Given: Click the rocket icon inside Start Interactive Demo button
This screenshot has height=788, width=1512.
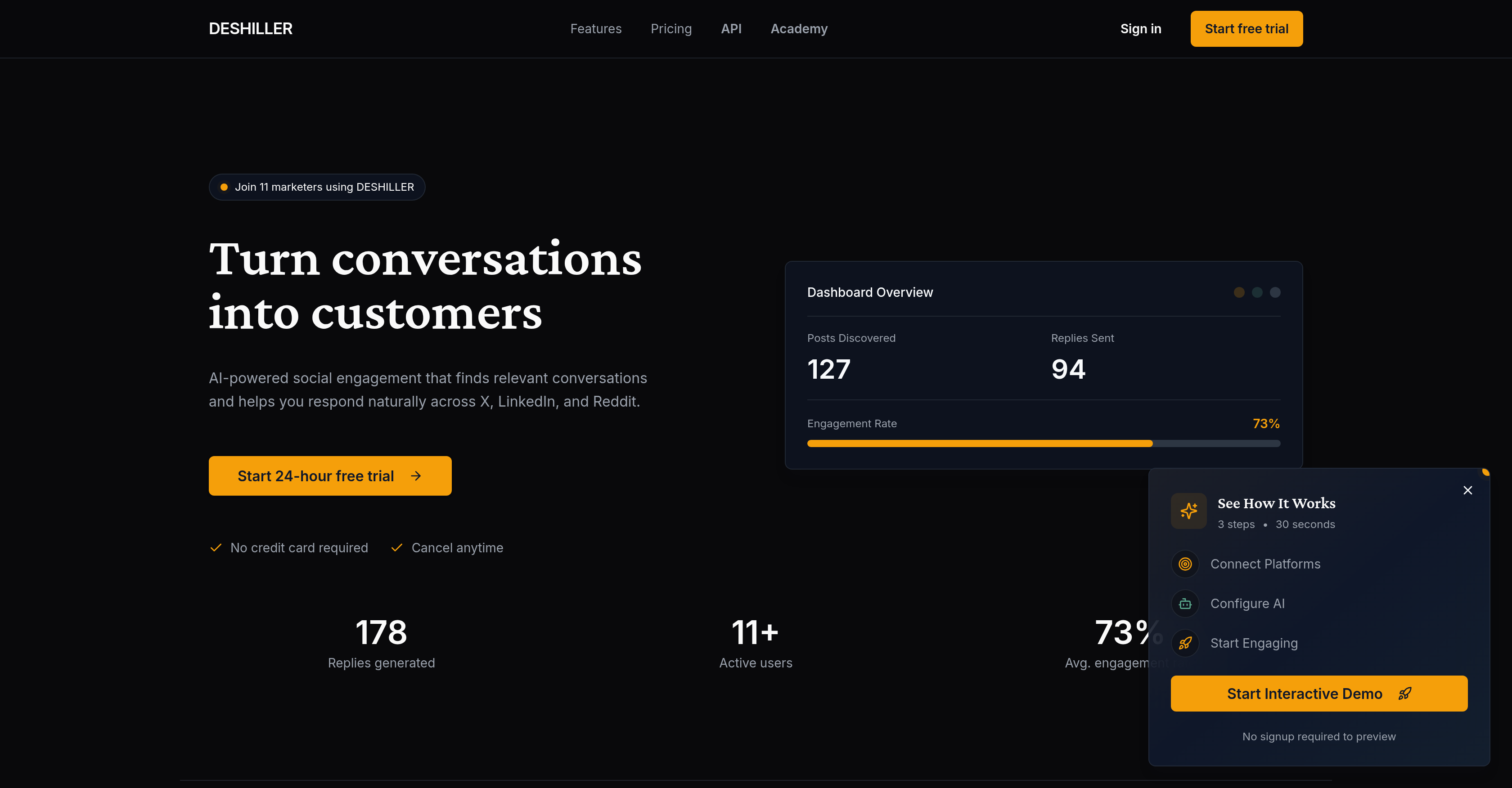Looking at the screenshot, I should (1405, 694).
